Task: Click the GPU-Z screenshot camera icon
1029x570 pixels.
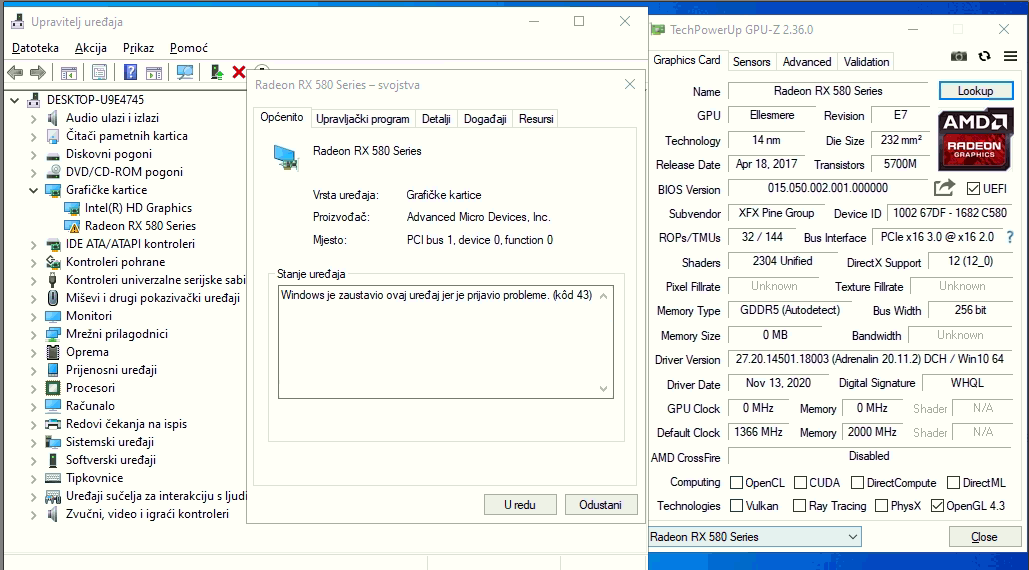Action: [x=959, y=57]
